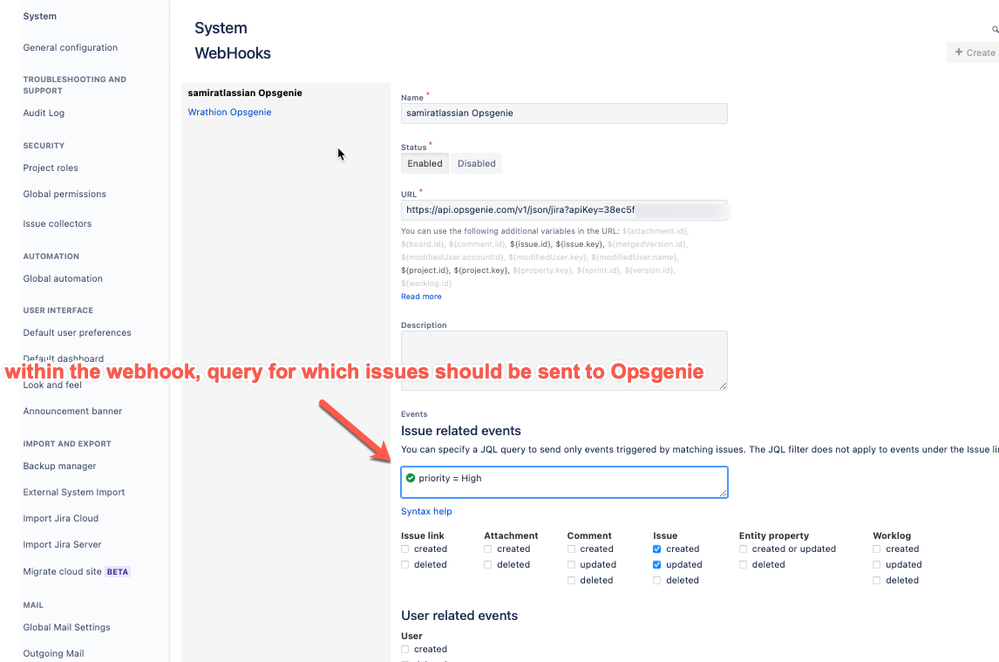Check Worklog created checkbox
Screen dimensions: 999x662
[x=877, y=549]
